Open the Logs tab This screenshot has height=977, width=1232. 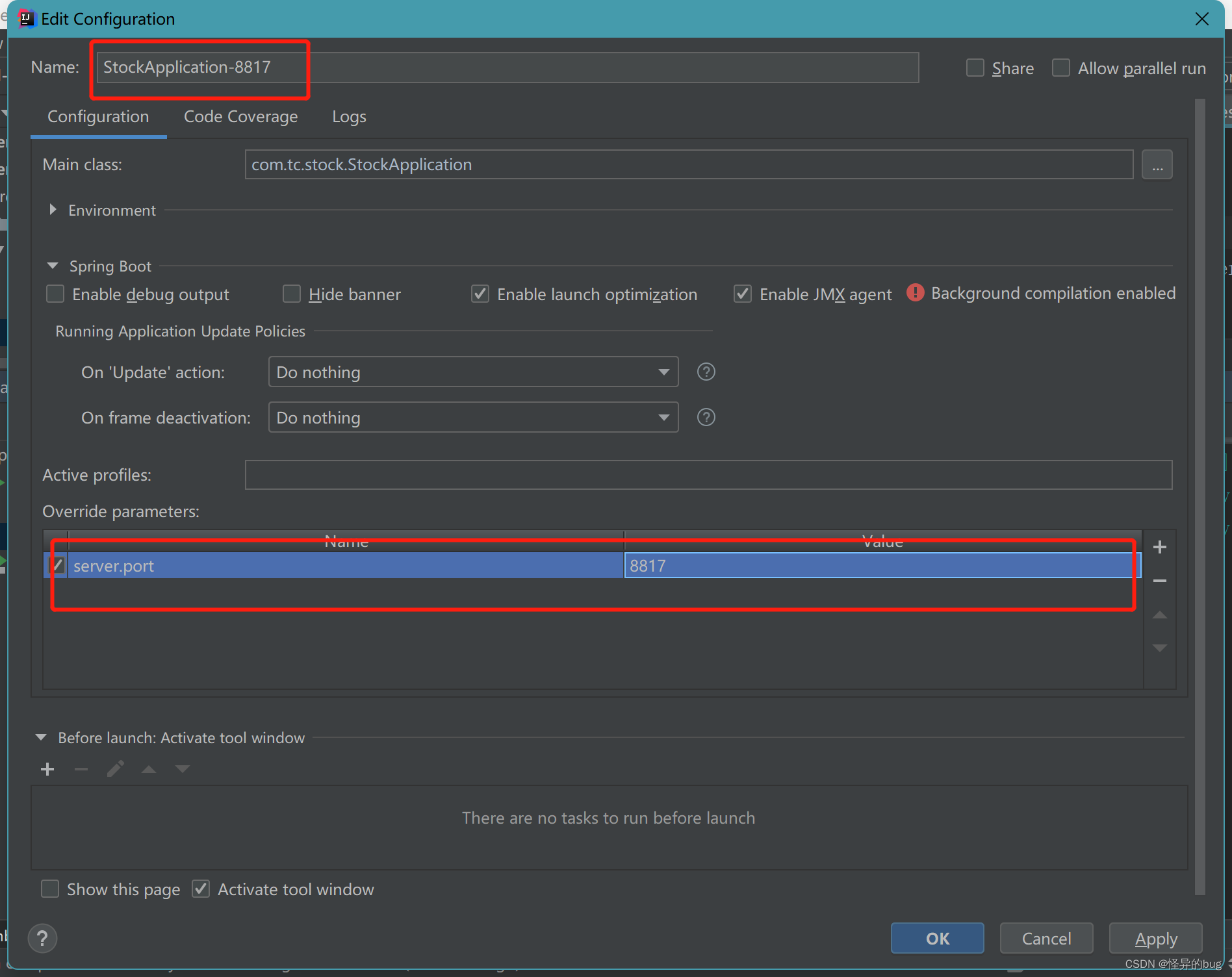click(x=349, y=116)
